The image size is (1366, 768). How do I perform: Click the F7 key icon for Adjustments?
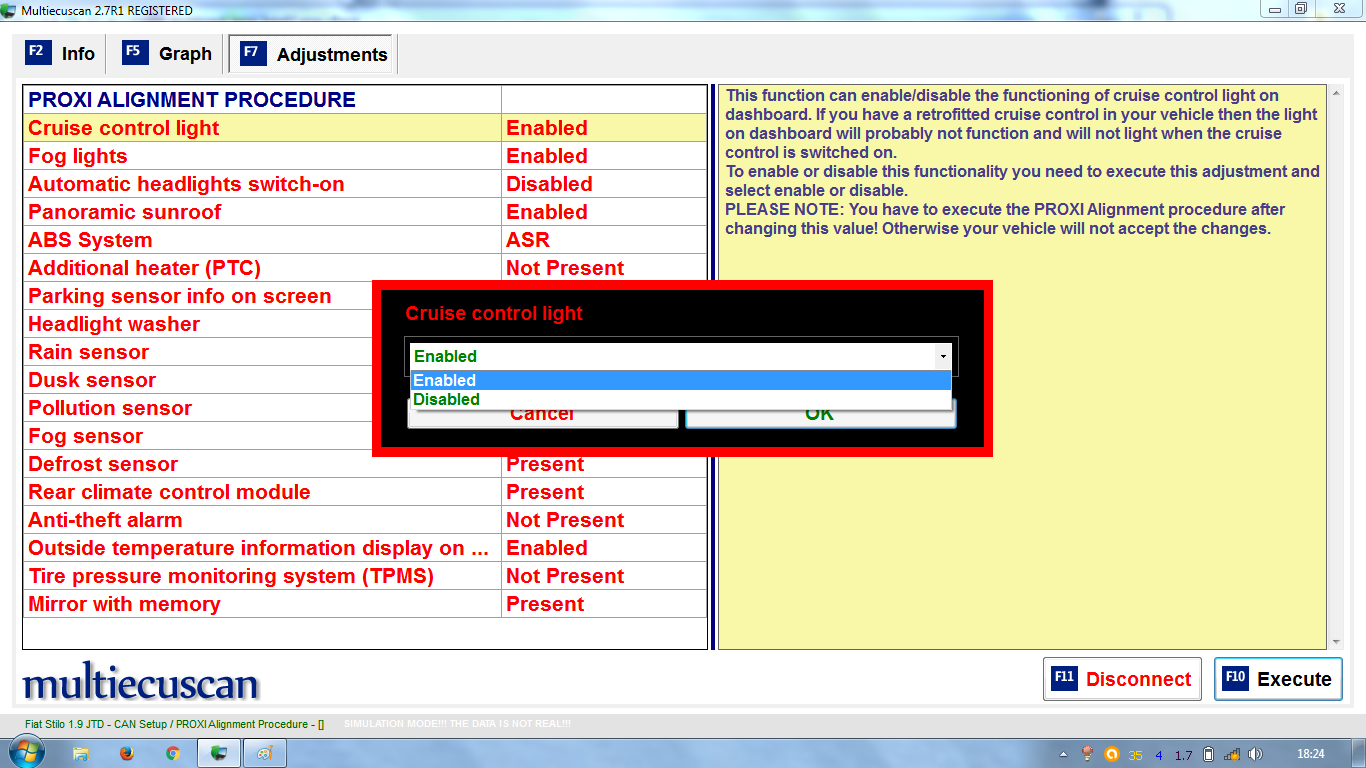[x=253, y=53]
